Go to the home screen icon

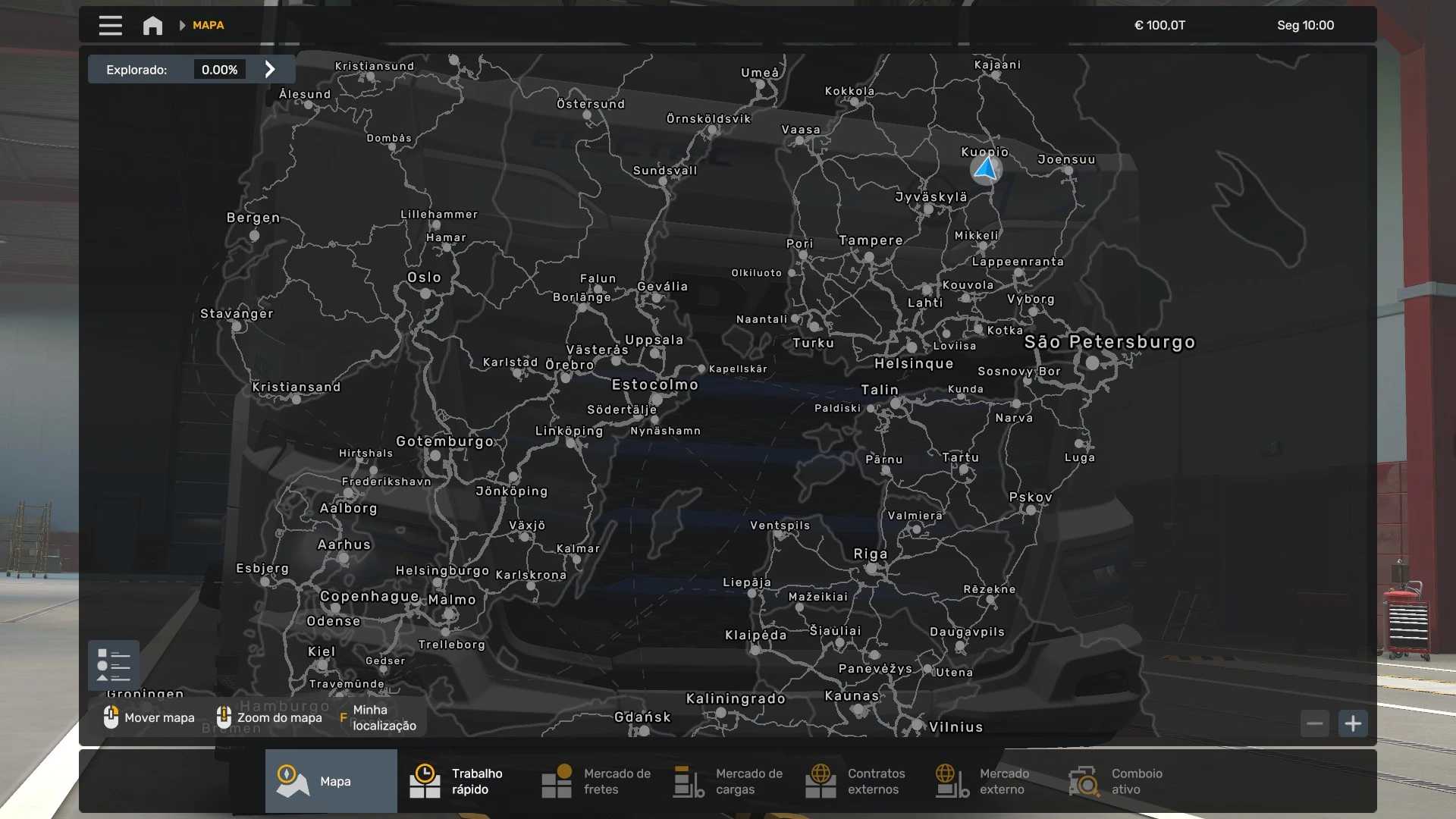[152, 26]
